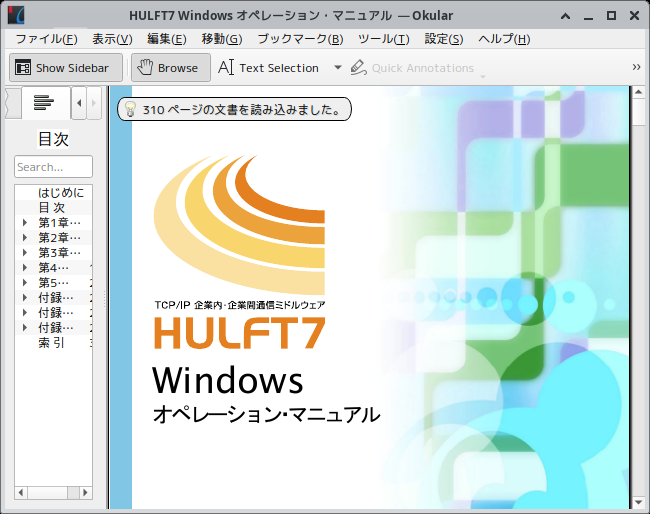Click sidebar tab scroll right arrow

coord(94,103)
